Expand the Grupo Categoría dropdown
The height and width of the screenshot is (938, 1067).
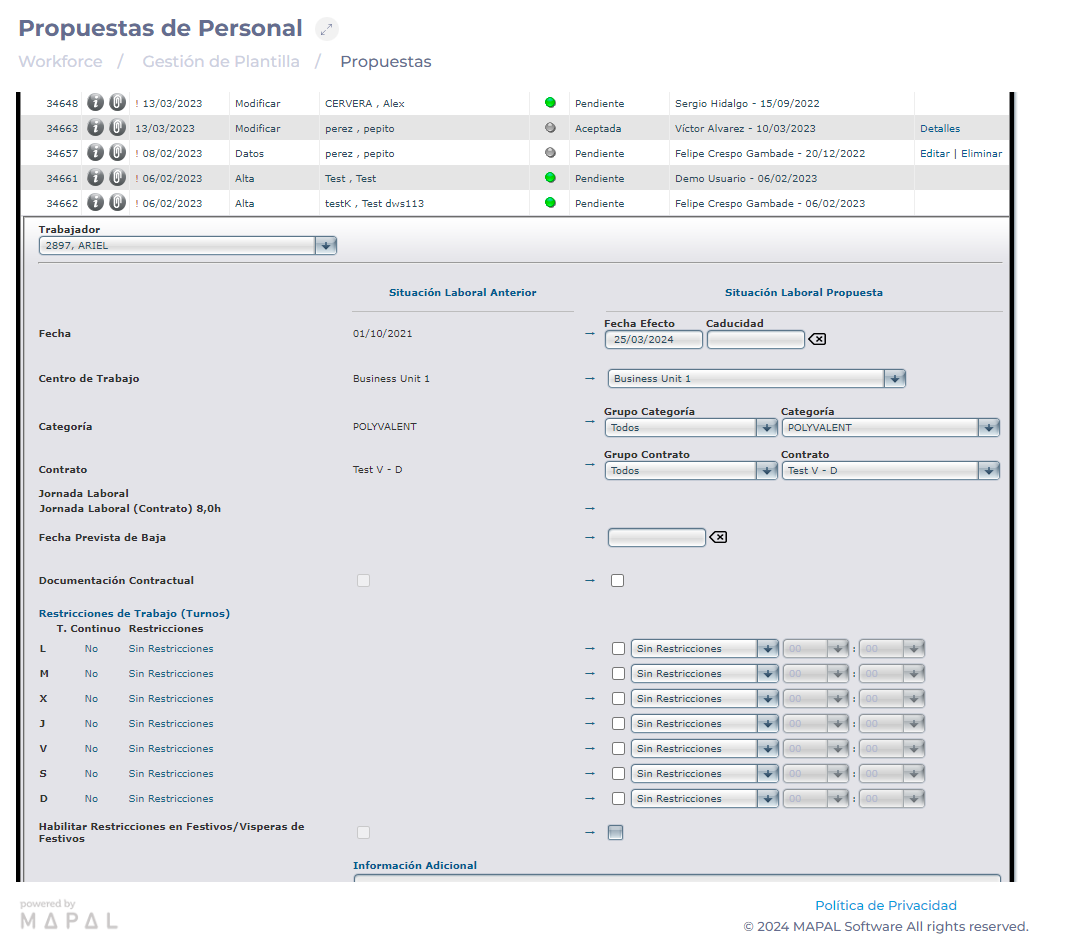pyautogui.click(x=767, y=428)
